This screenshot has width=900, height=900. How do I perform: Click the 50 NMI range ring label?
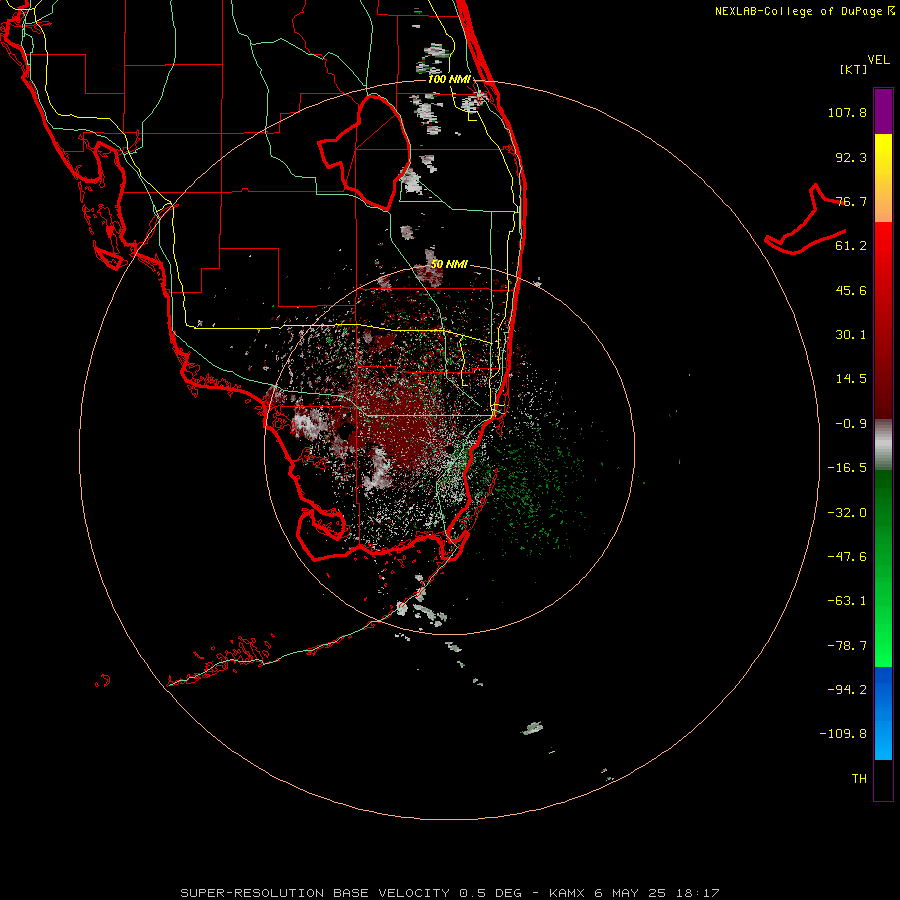click(449, 265)
